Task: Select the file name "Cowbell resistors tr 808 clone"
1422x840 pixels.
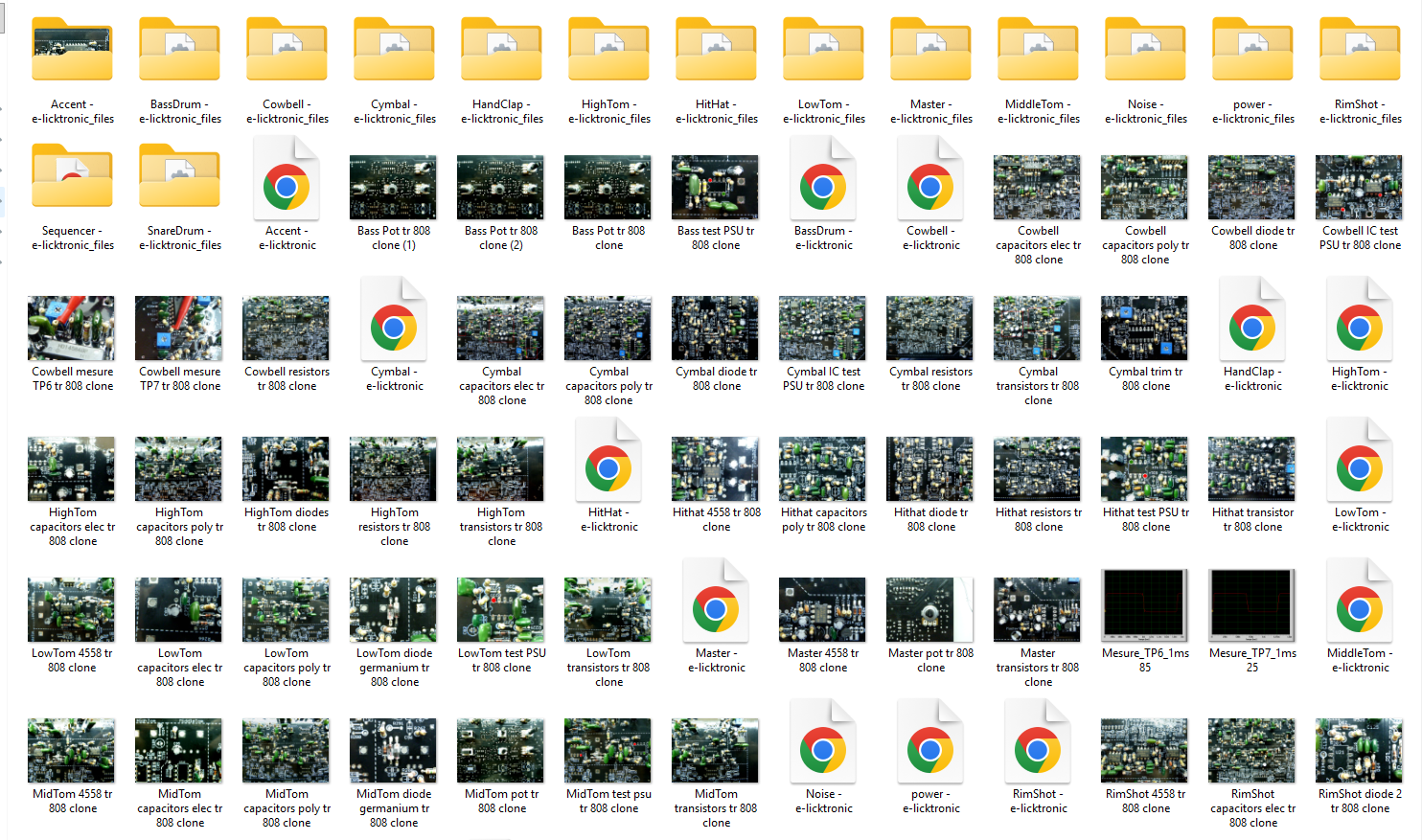Action: [287, 379]
